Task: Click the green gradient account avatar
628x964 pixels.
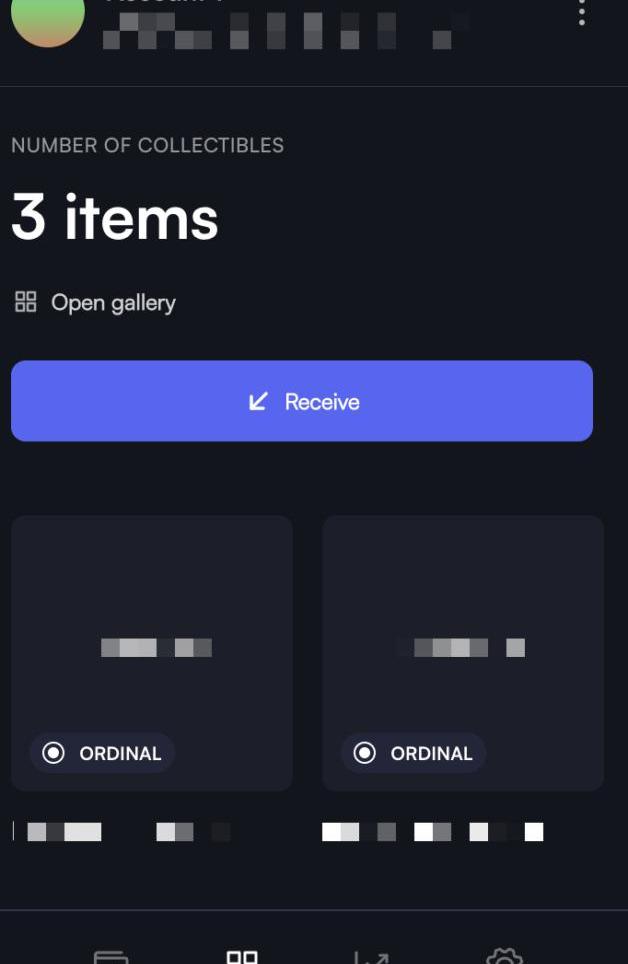Action: (x=48, y=18)
